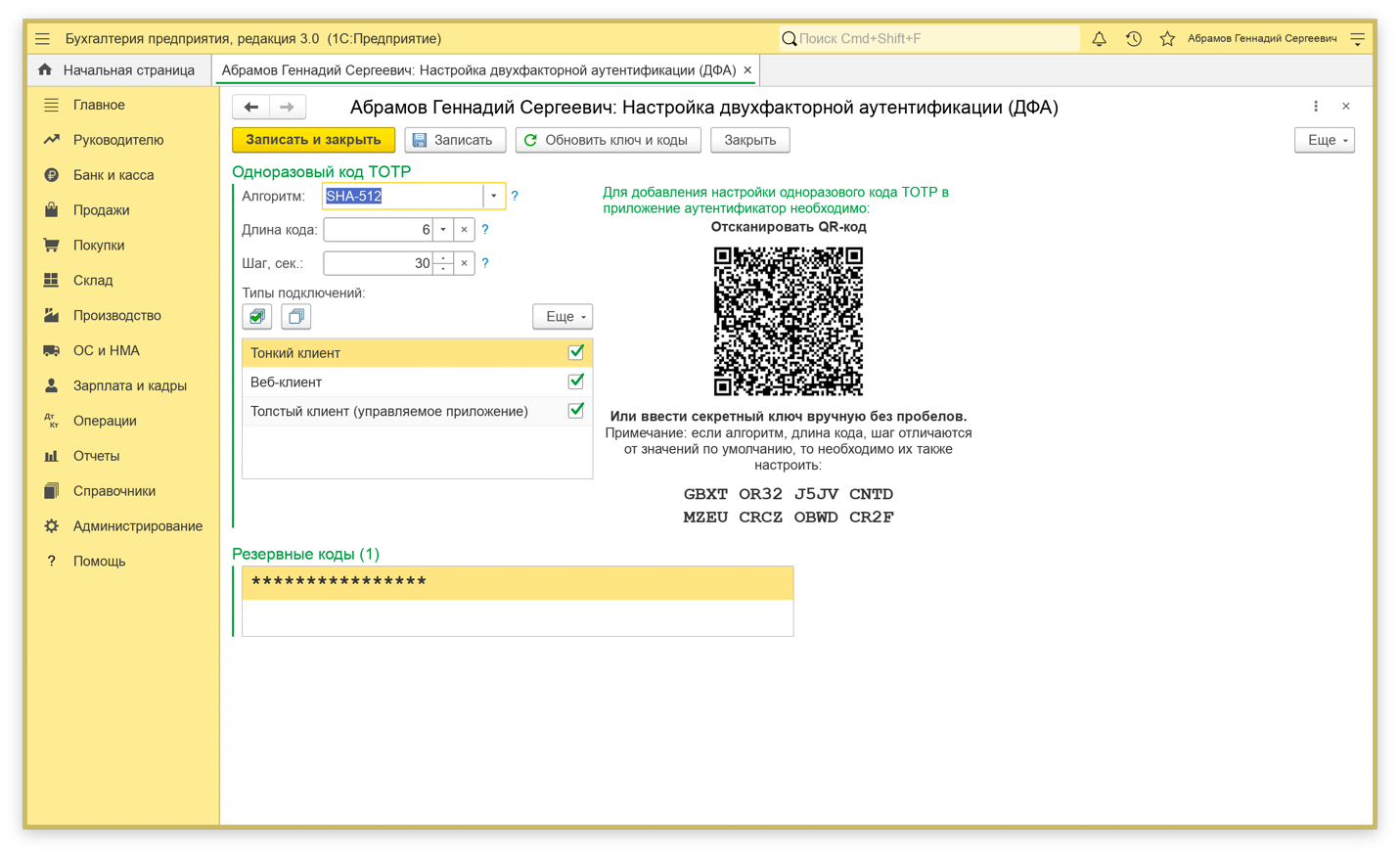This screenshot has width=1400, height=856.
Task: Open the service settings menu icon at top right
Action: click(1358, 39)
